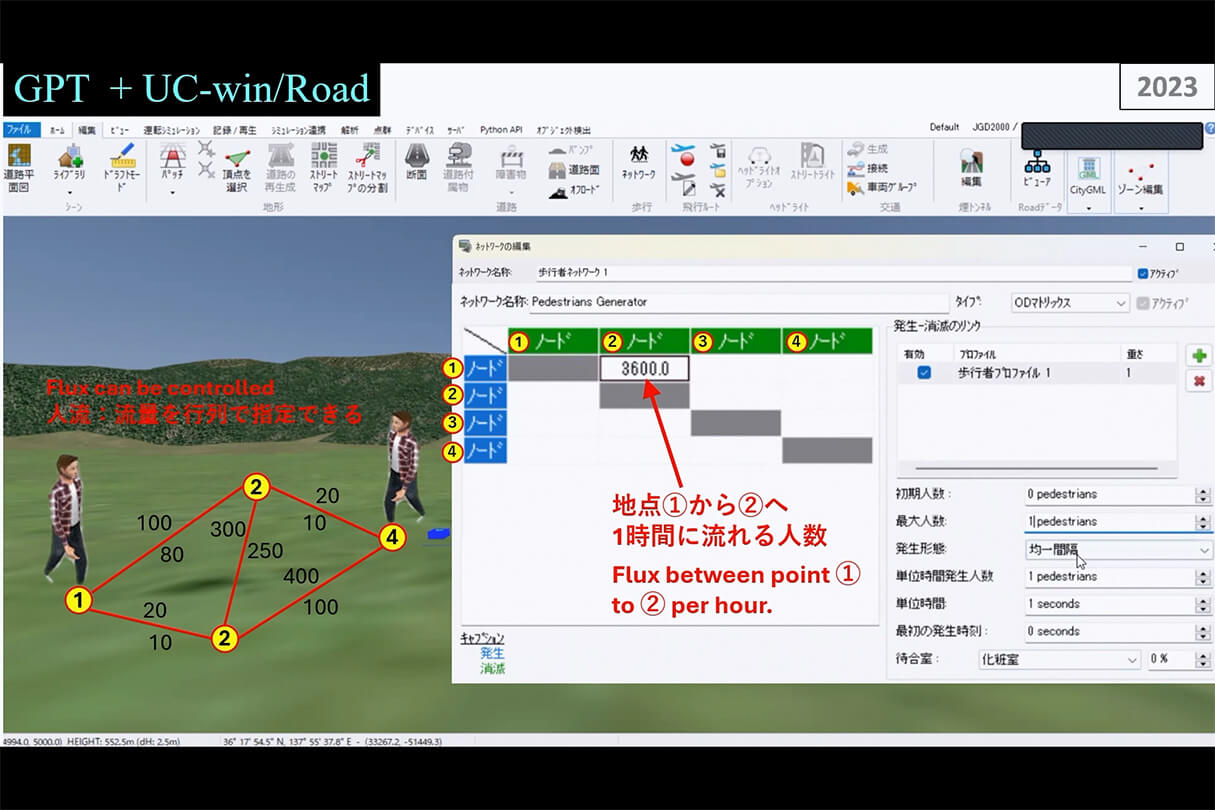The height and width of the screenshot is (810, 1215).
Task: Click the edit flight route plane icon
Action: pos(686,183)
